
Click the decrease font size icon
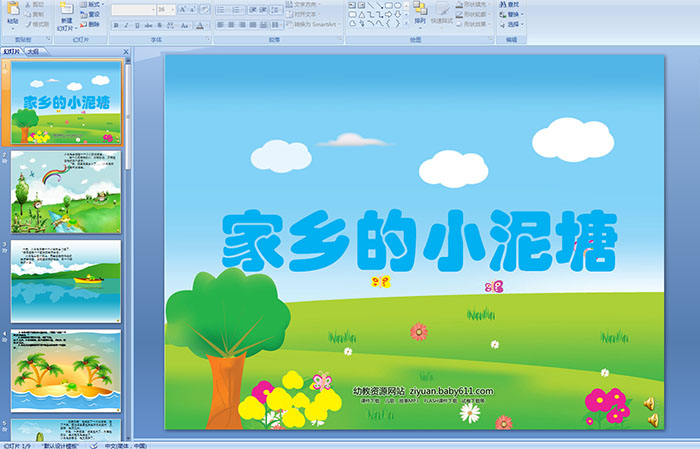point(192,10)
